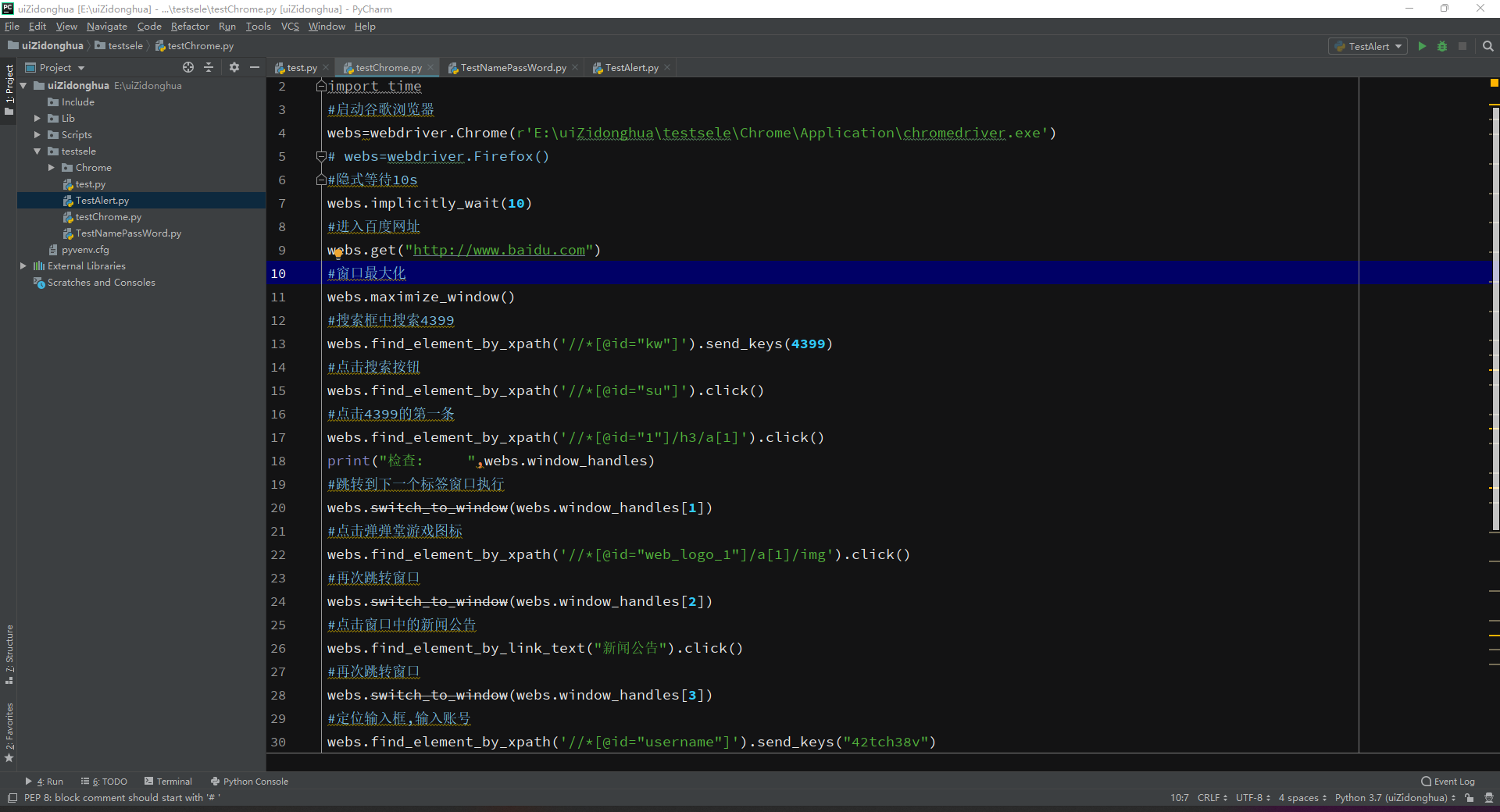Image resolution: width=1500 pixels, height=812 pixels.
Task: Click the locate-file target icon in Project panel
Action: [x=187, y=67]
